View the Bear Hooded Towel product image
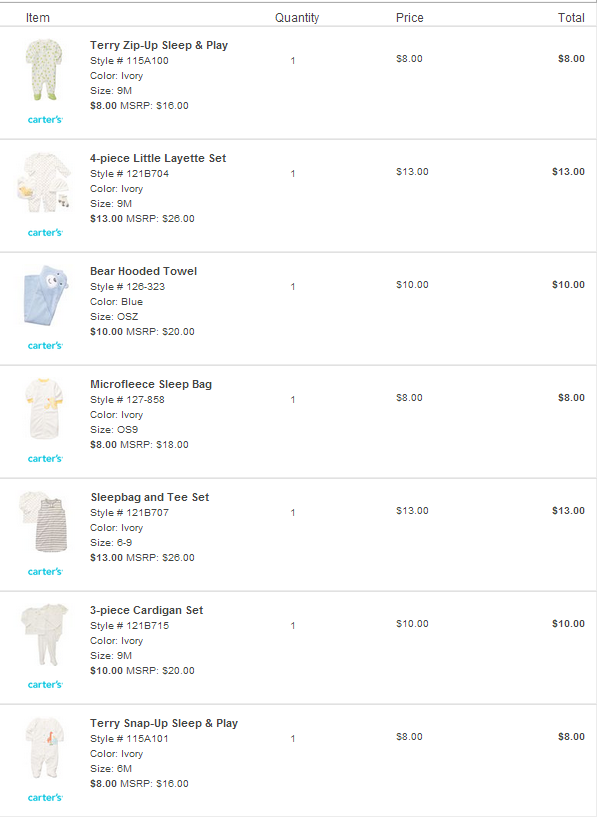 point(45,295)
